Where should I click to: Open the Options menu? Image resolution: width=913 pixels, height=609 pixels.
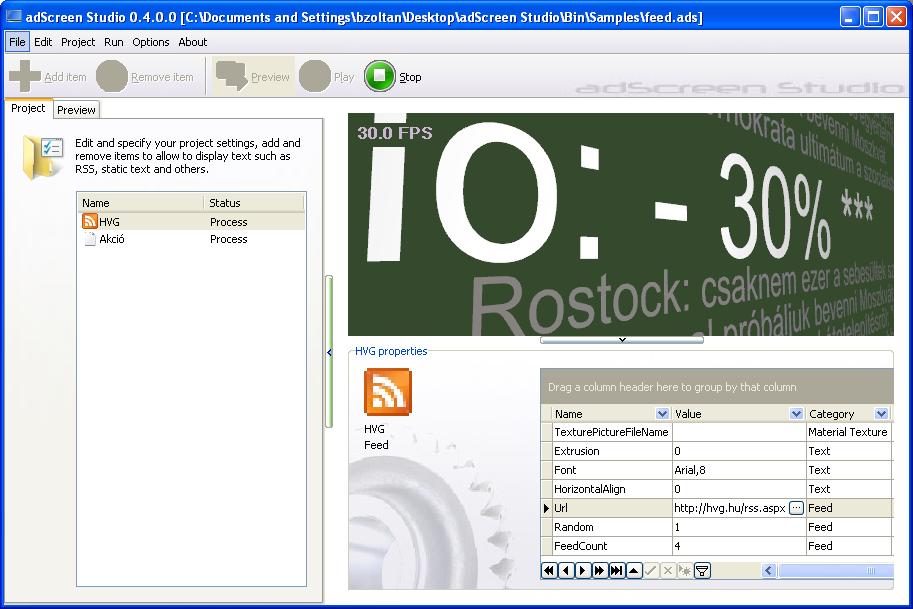click(x=151, y=42)
